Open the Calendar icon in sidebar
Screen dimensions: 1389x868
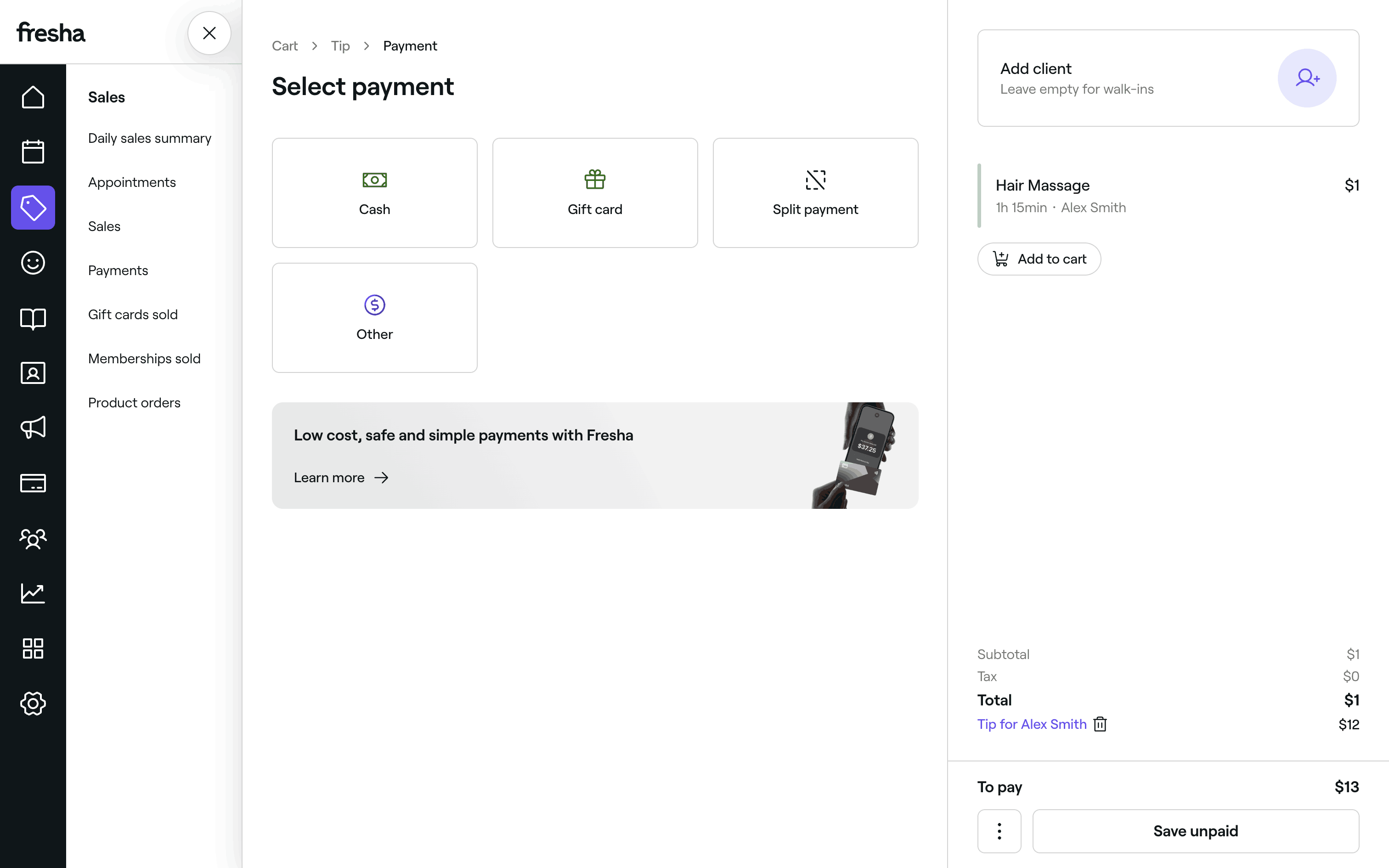pos(33,152)
